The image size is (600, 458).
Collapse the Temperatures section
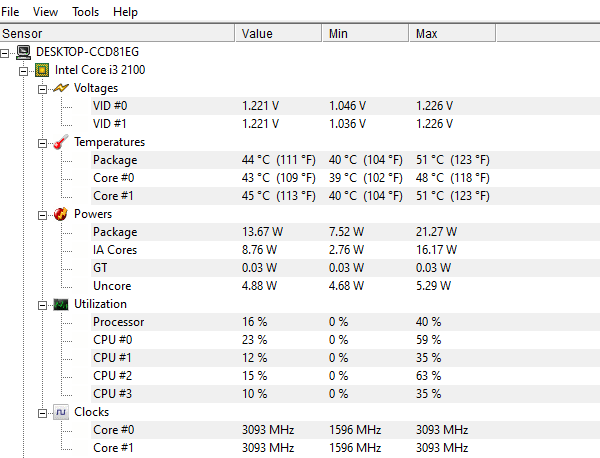pyautogui.click(x=42, y=143)
